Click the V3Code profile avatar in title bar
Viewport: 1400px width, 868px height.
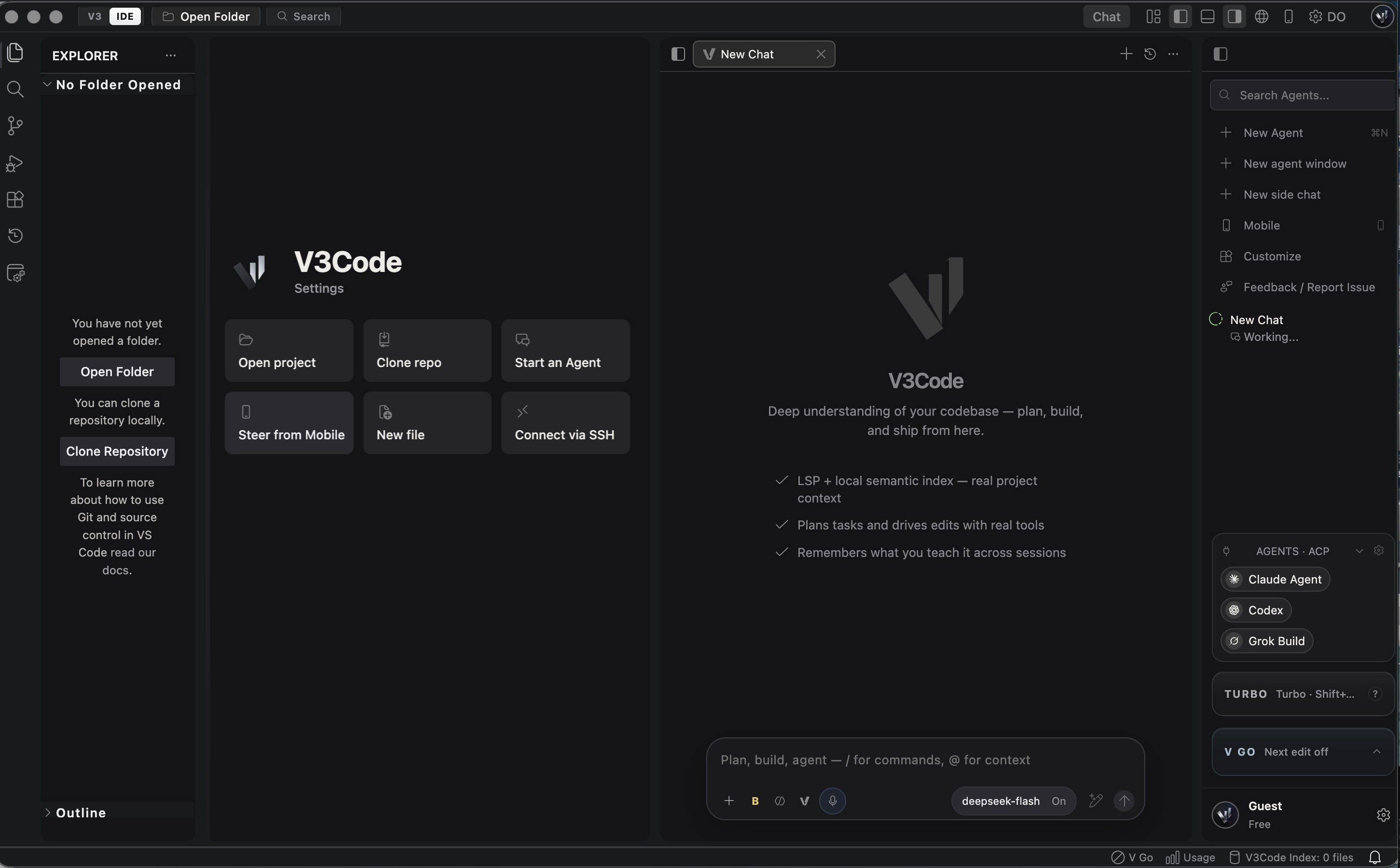pyautogui.click(x=1382, y=16)
